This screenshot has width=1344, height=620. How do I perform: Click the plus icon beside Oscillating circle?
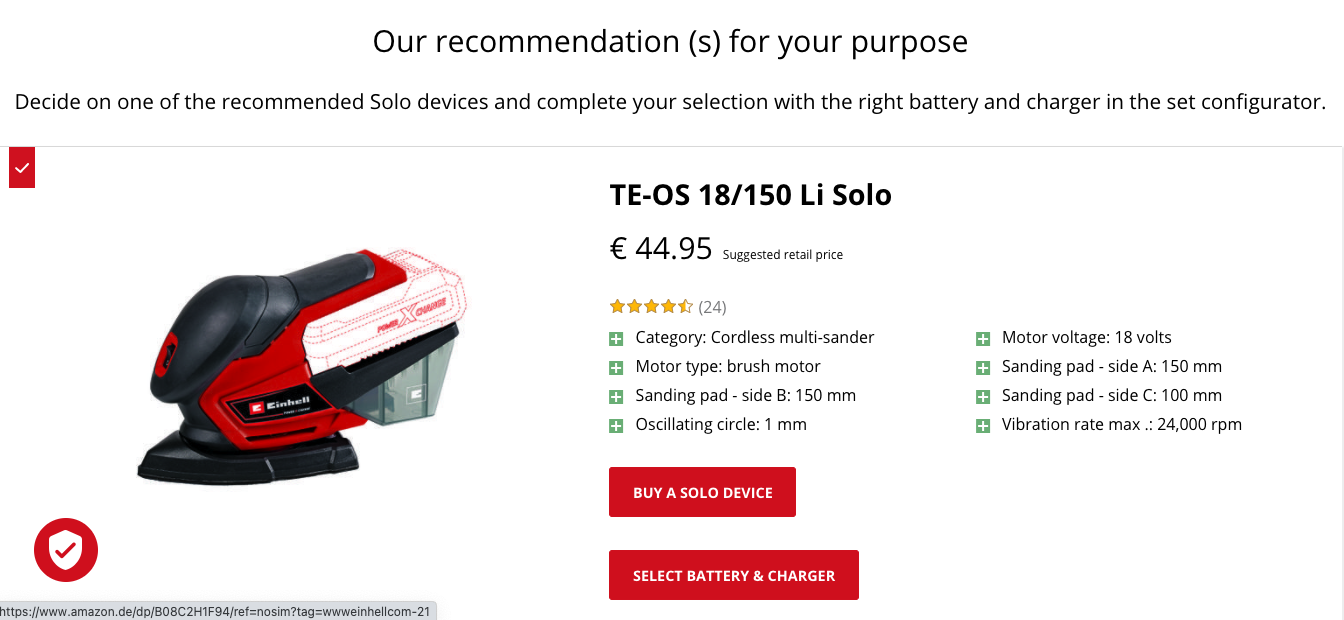[617, 425]
